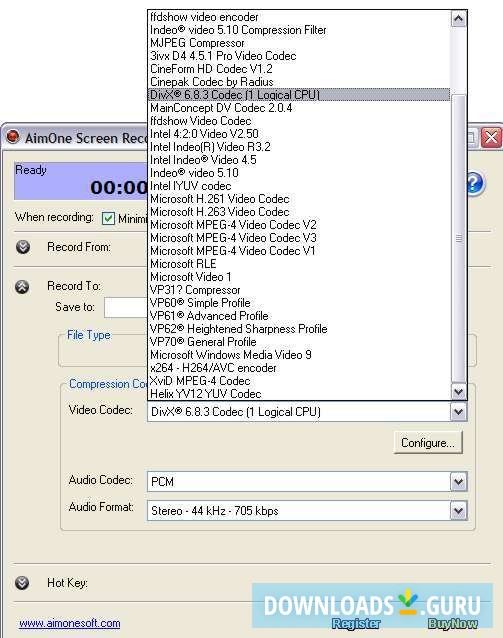Screen dimensions: 503x638
Task: Select Microsoft MPEG-4 Video Codec V3
Action: coord(299,238)
